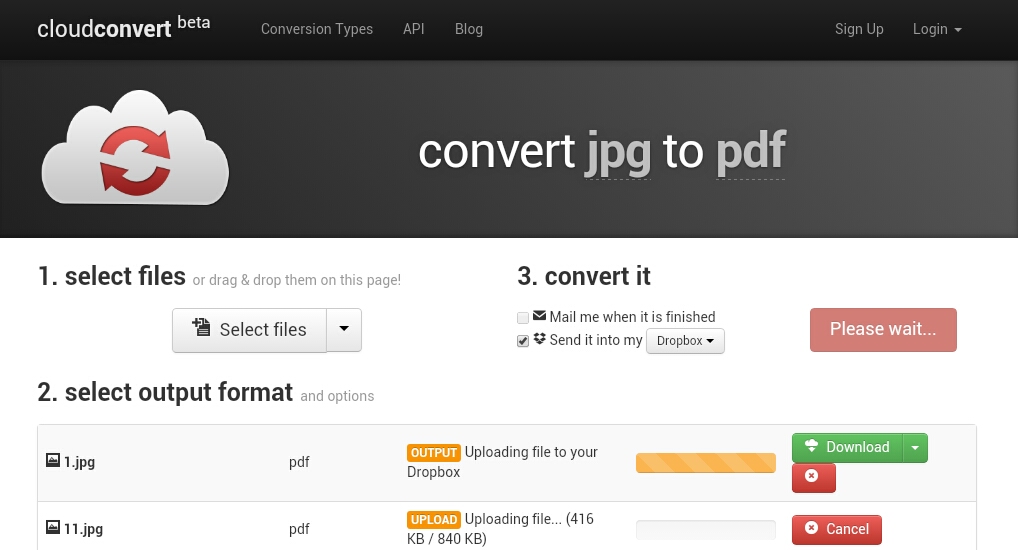This screenshot has width=1018, height=550.
Task: Click the file-add icon in Select files
Action: [201, 327]
